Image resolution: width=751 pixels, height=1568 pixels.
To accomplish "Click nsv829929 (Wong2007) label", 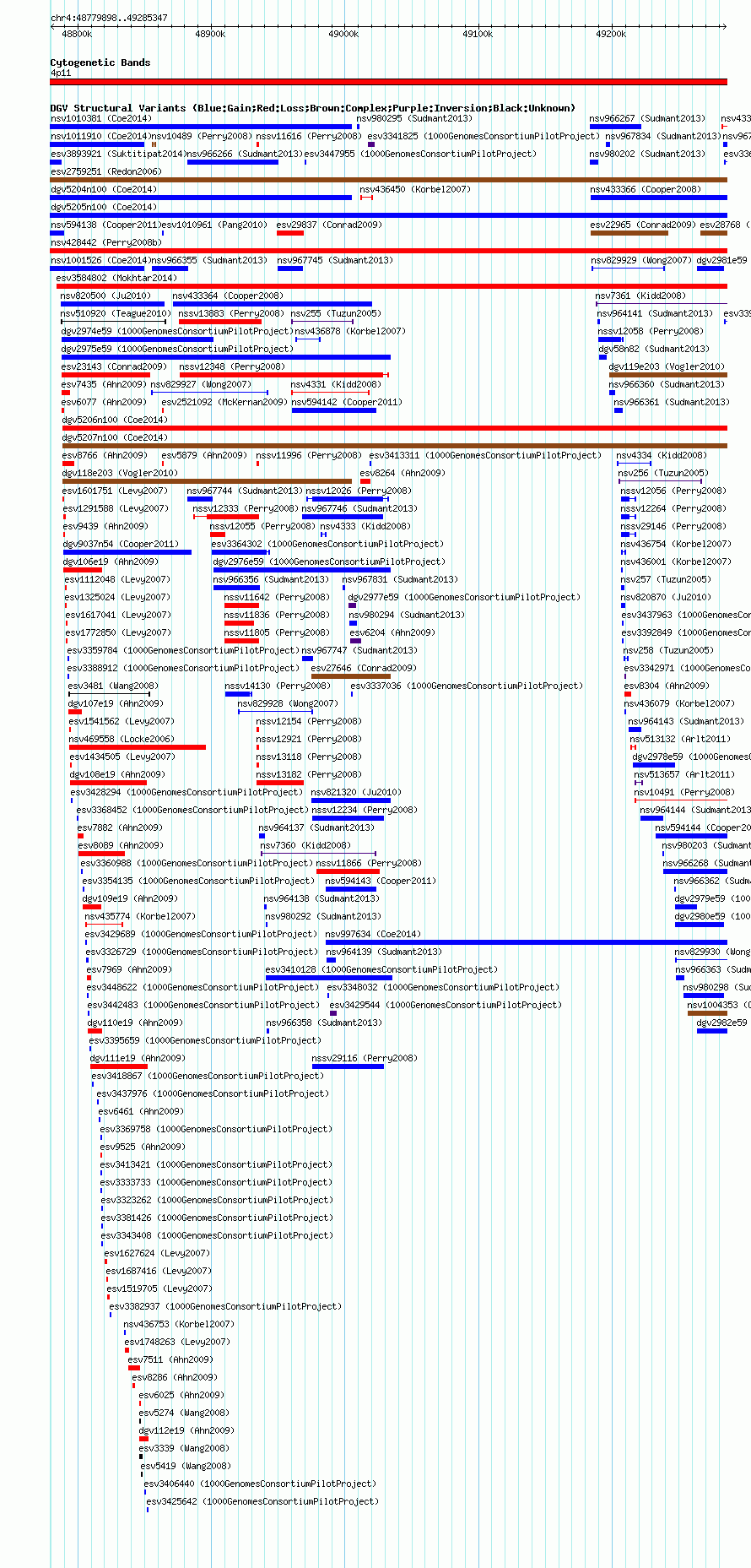I will 641,260.
